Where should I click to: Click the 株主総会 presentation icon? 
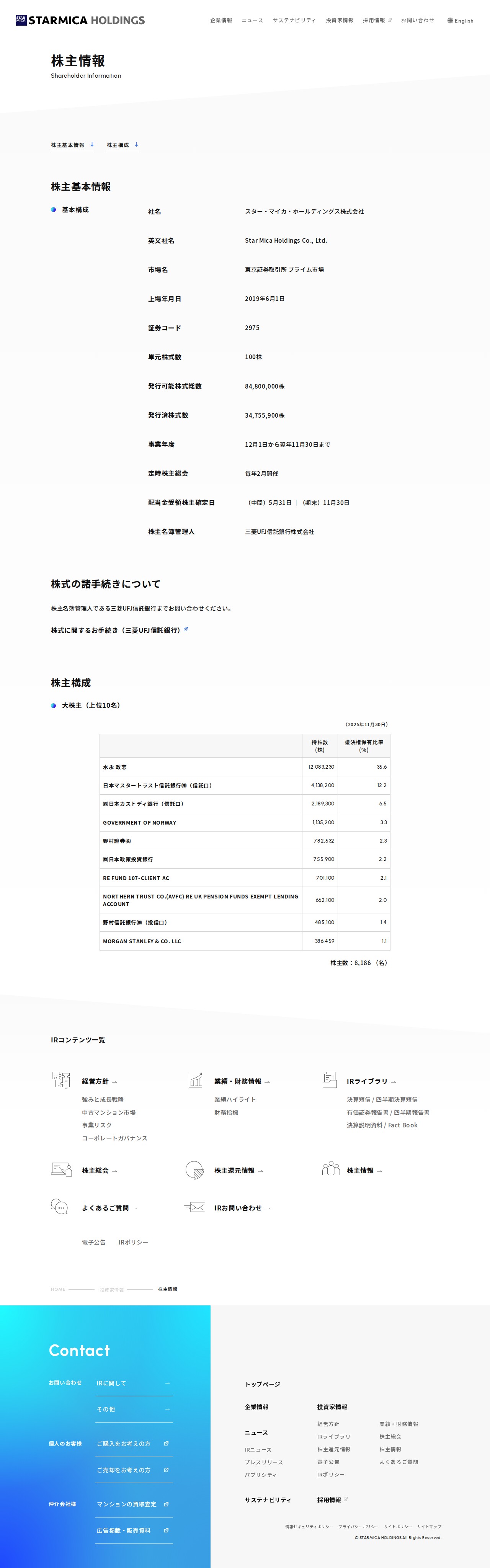coord(62,1169)
